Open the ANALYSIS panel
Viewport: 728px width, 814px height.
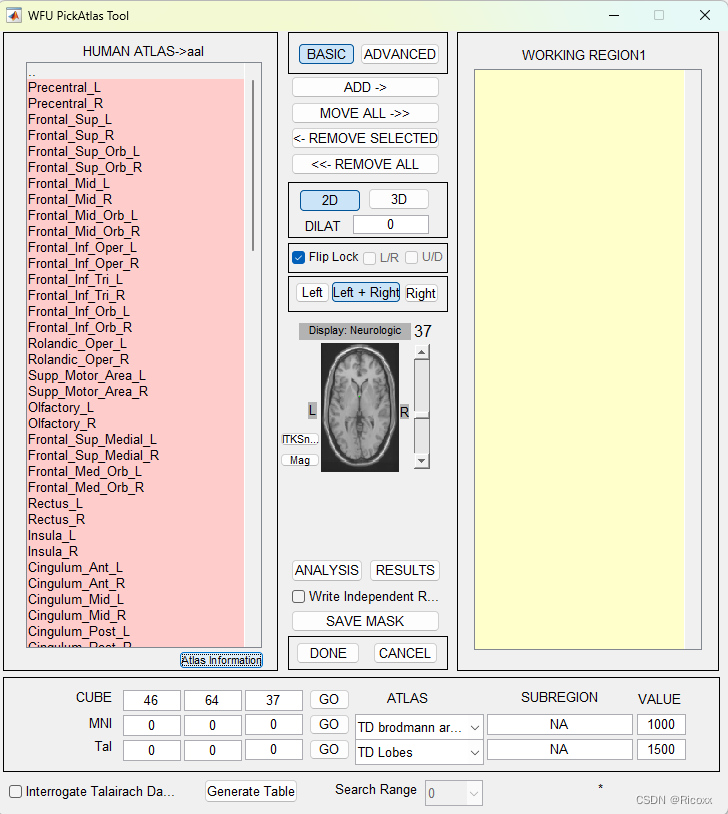[x=327, y=570]
